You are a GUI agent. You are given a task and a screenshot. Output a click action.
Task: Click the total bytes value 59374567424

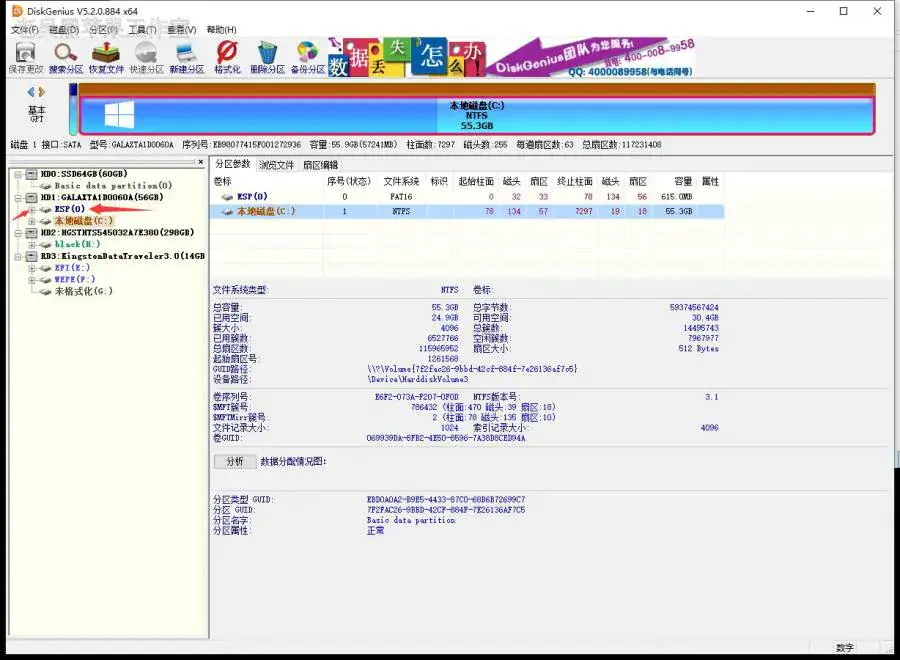click(693, 308)
